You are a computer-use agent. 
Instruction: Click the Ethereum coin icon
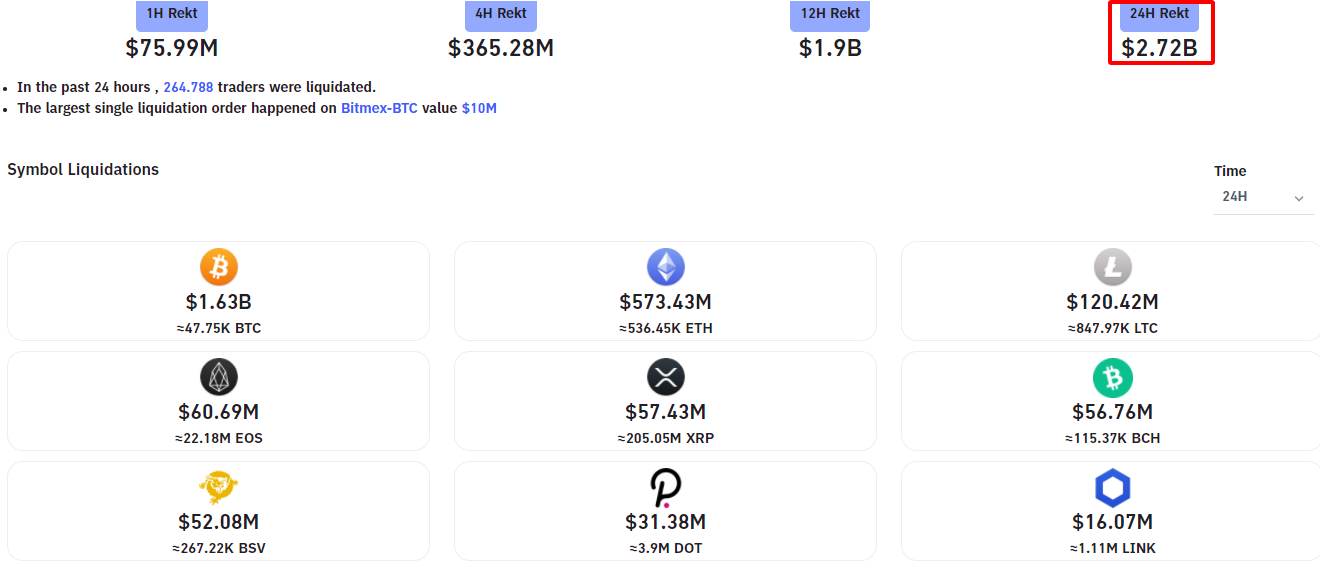(x=666, y=268)
